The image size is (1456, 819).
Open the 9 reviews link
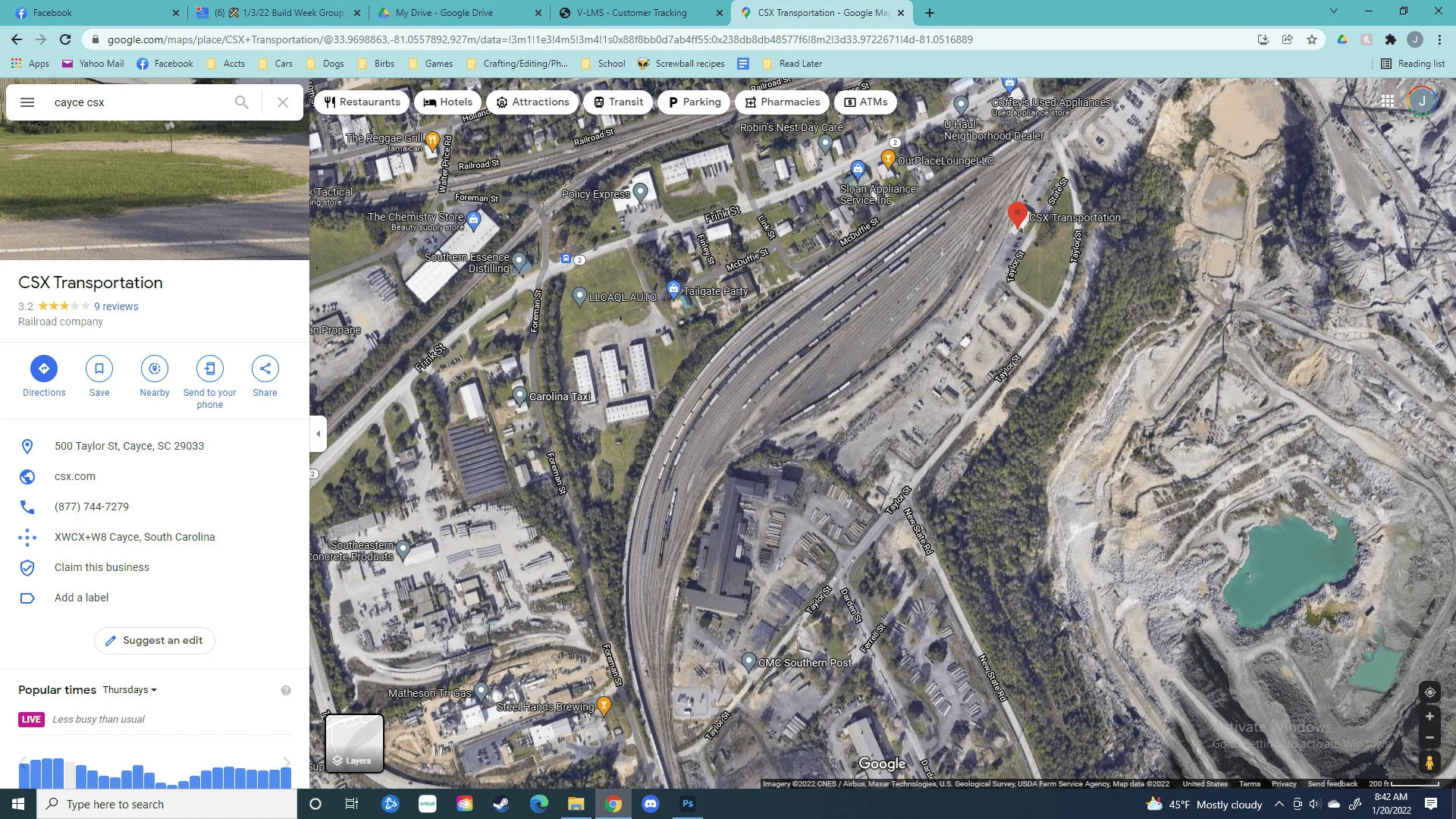pyautogui.click(x=116, y=306)
